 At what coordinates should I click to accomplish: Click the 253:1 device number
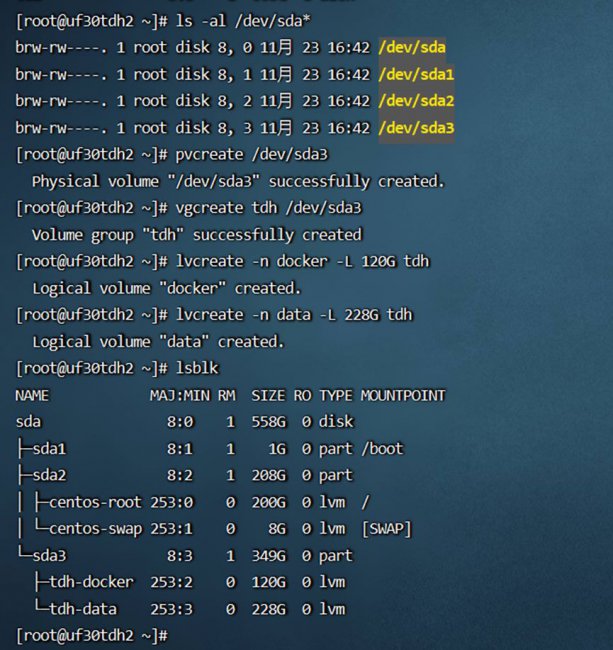172,529
